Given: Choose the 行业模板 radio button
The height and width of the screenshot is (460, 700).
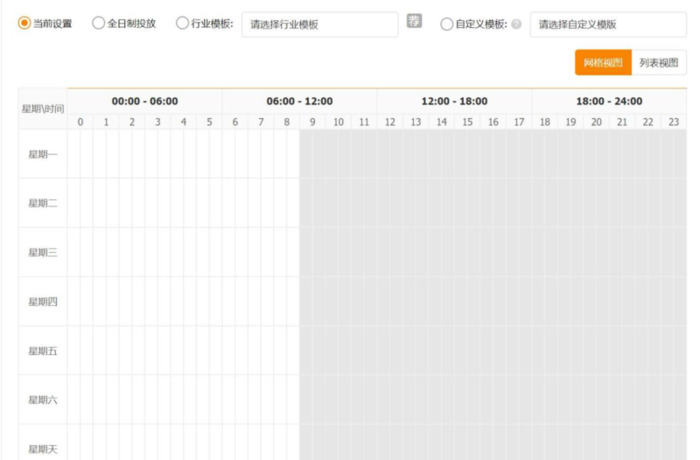Looking at the screenshot, I should [x=181, y=24].
